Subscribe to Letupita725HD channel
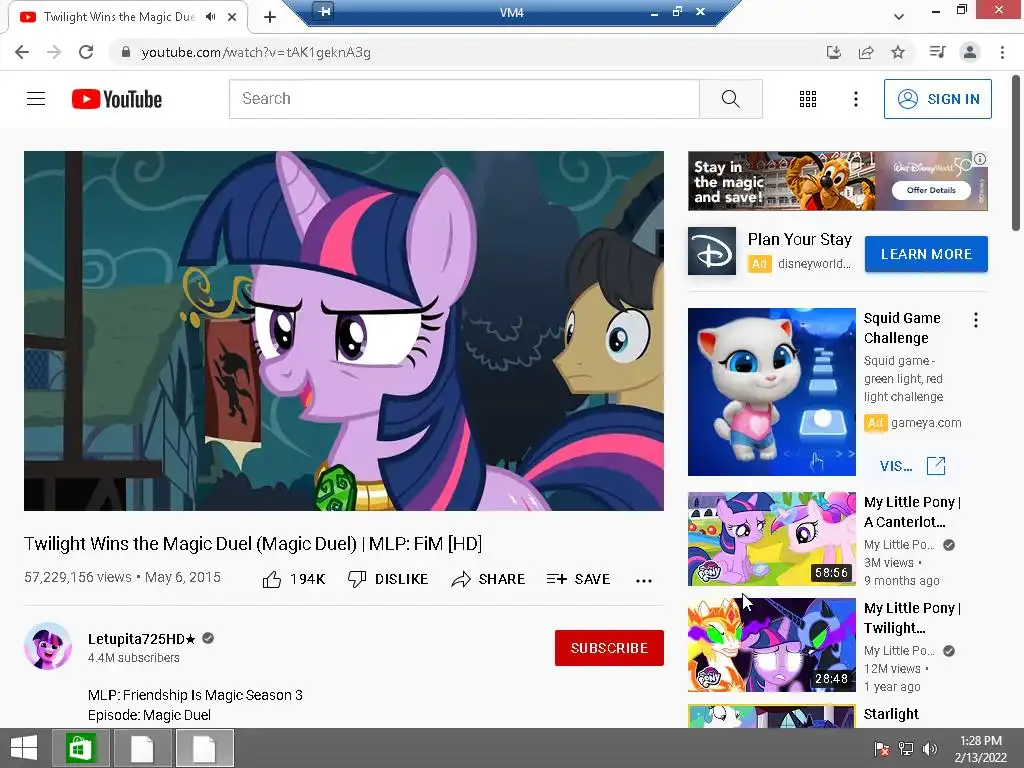Screen dimensions: 1024x768 [609, 648]
